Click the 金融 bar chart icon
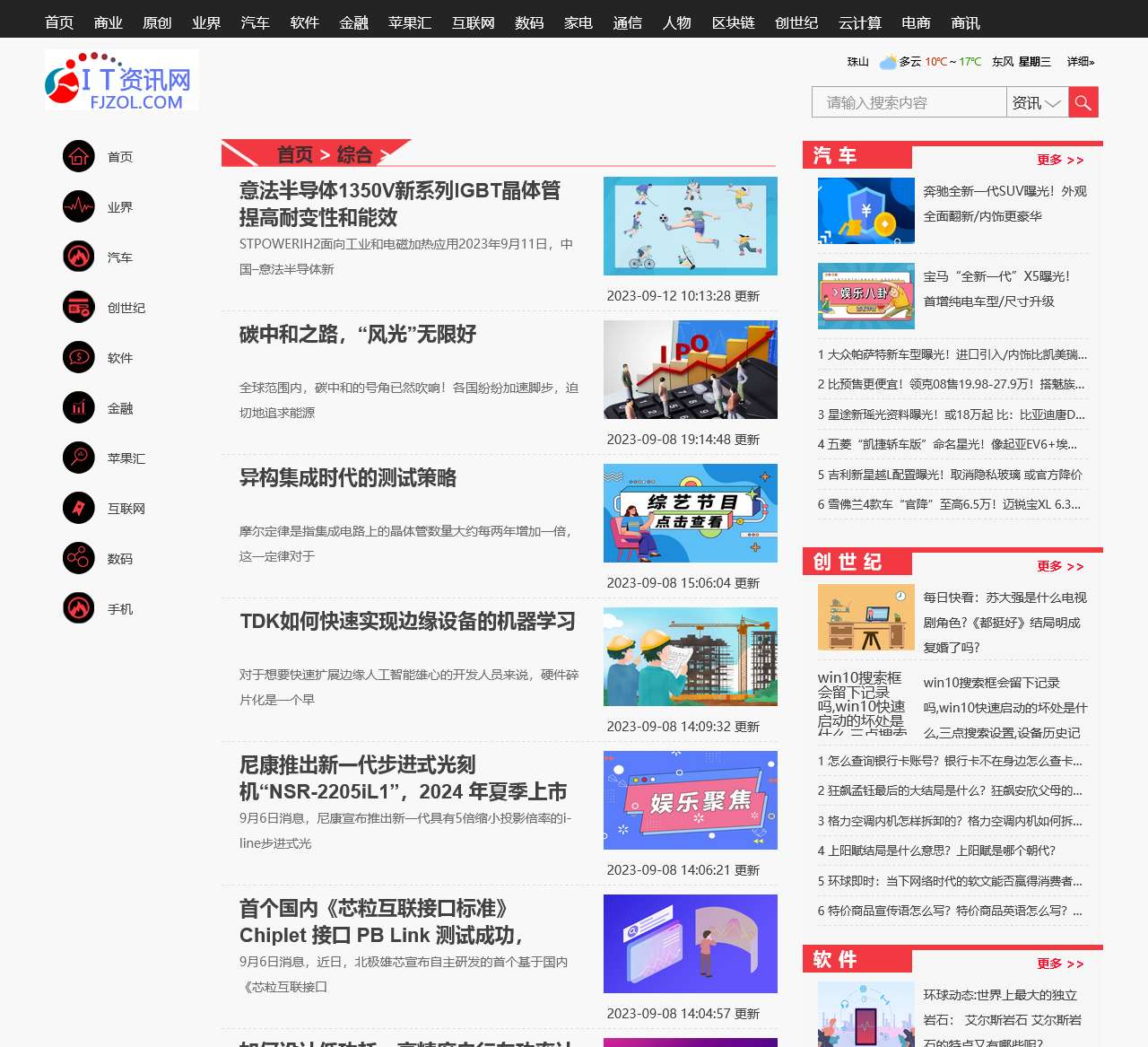Screen dimensions: 1148x1047 click(79, 407)
